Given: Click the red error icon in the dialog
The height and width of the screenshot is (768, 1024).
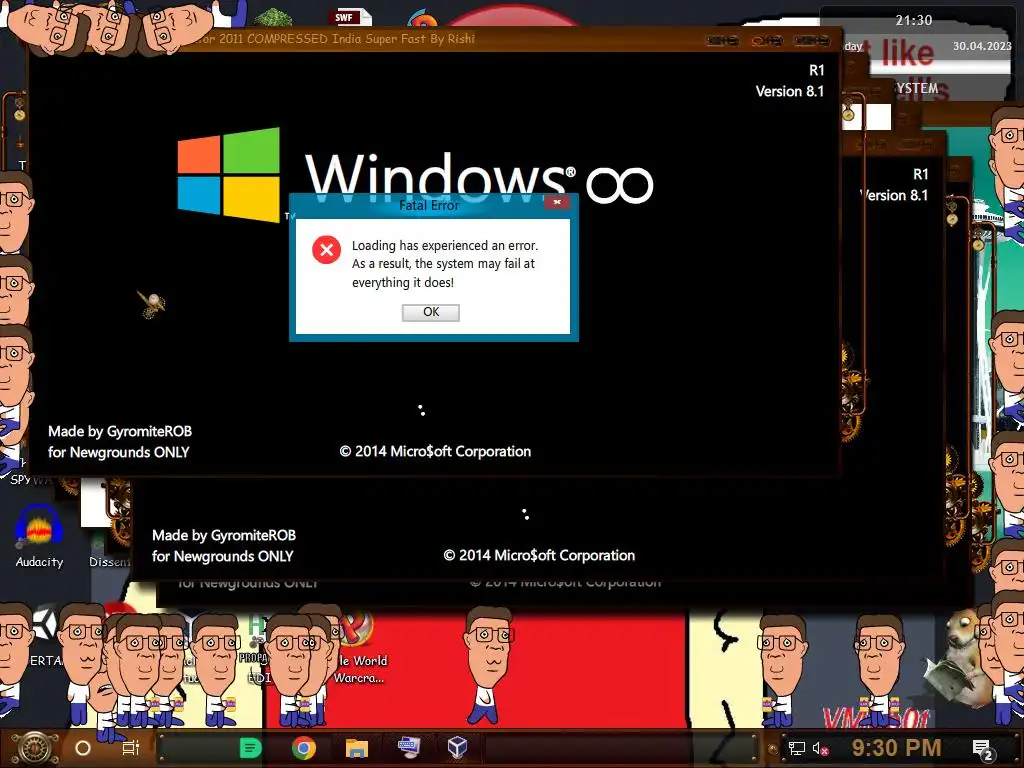Looking at the screenshot, I should coord(327,249).
